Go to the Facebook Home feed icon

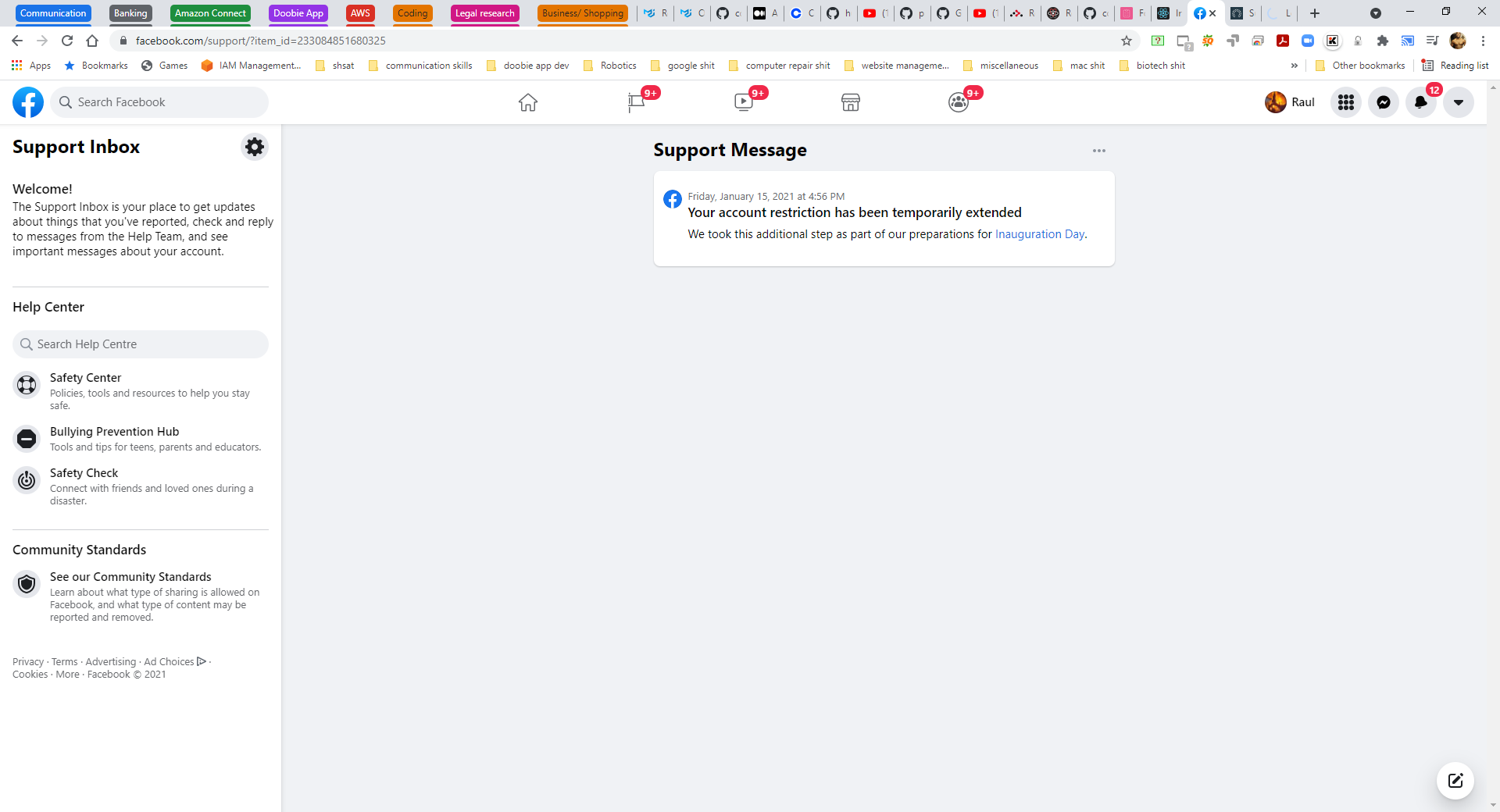[x=528, y=102]
